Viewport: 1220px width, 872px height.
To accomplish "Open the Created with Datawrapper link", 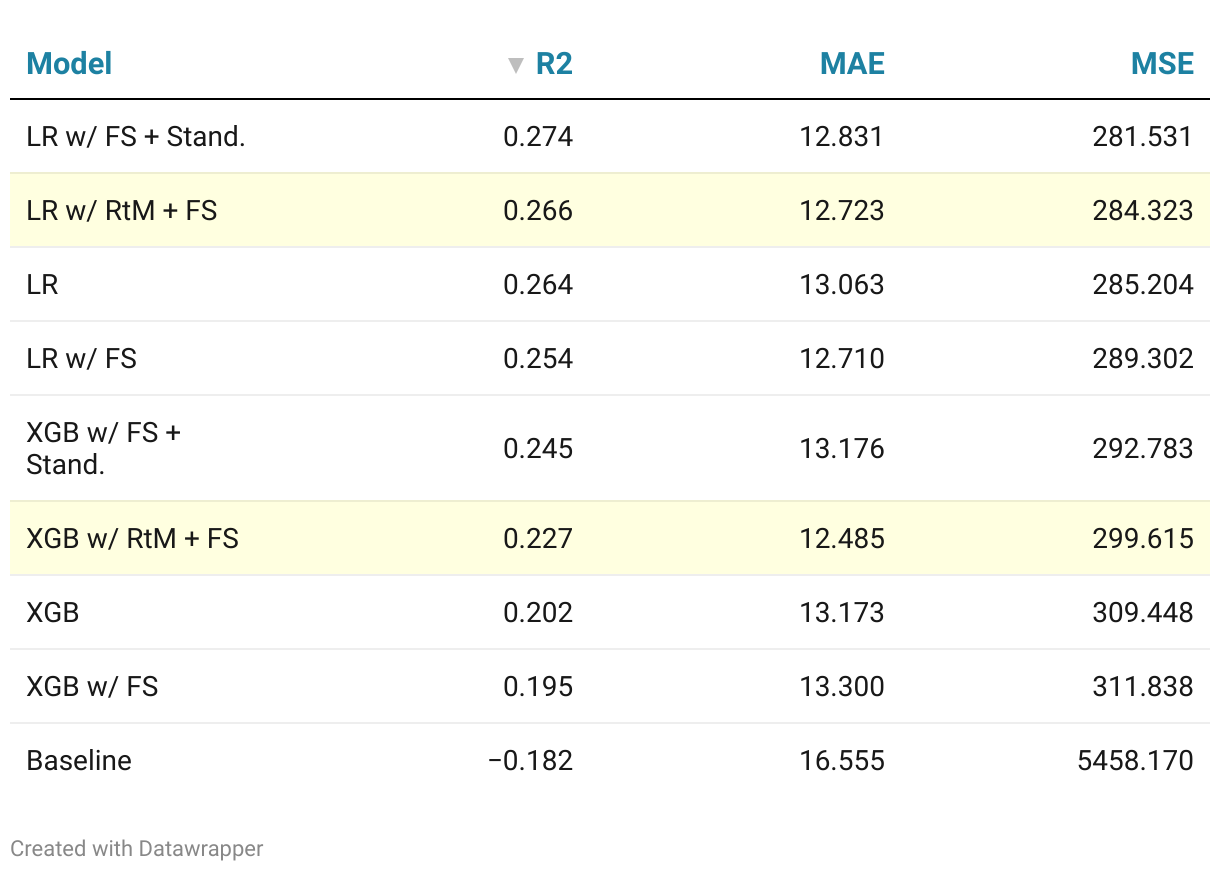I will (137, 849).
